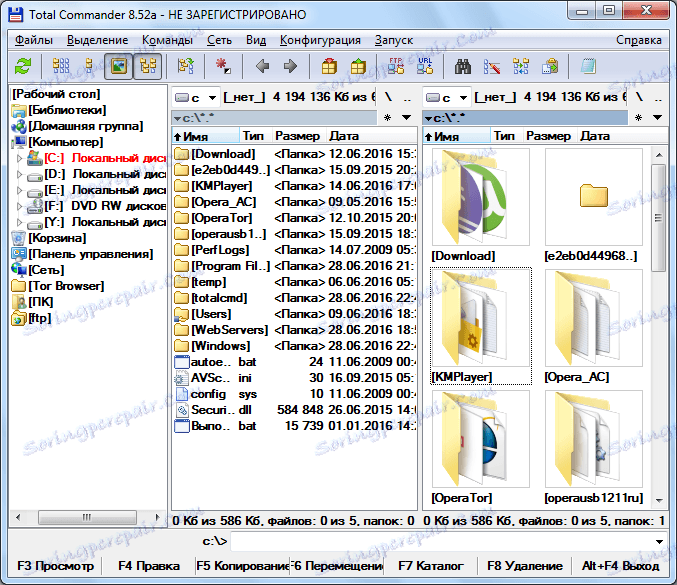The width and height of the screenshot is (677, 585).
Task: Click the F7 Каталог button
Action: point(430,566)
